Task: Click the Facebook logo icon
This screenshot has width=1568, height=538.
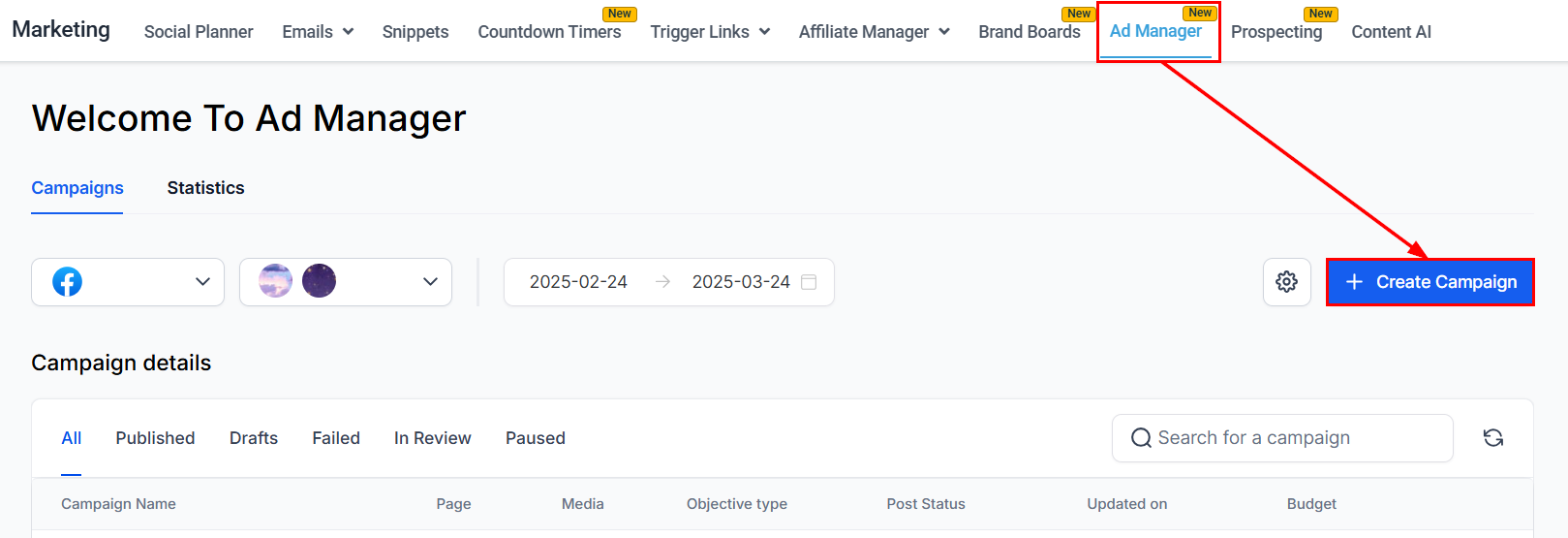Action: (67, 282)
